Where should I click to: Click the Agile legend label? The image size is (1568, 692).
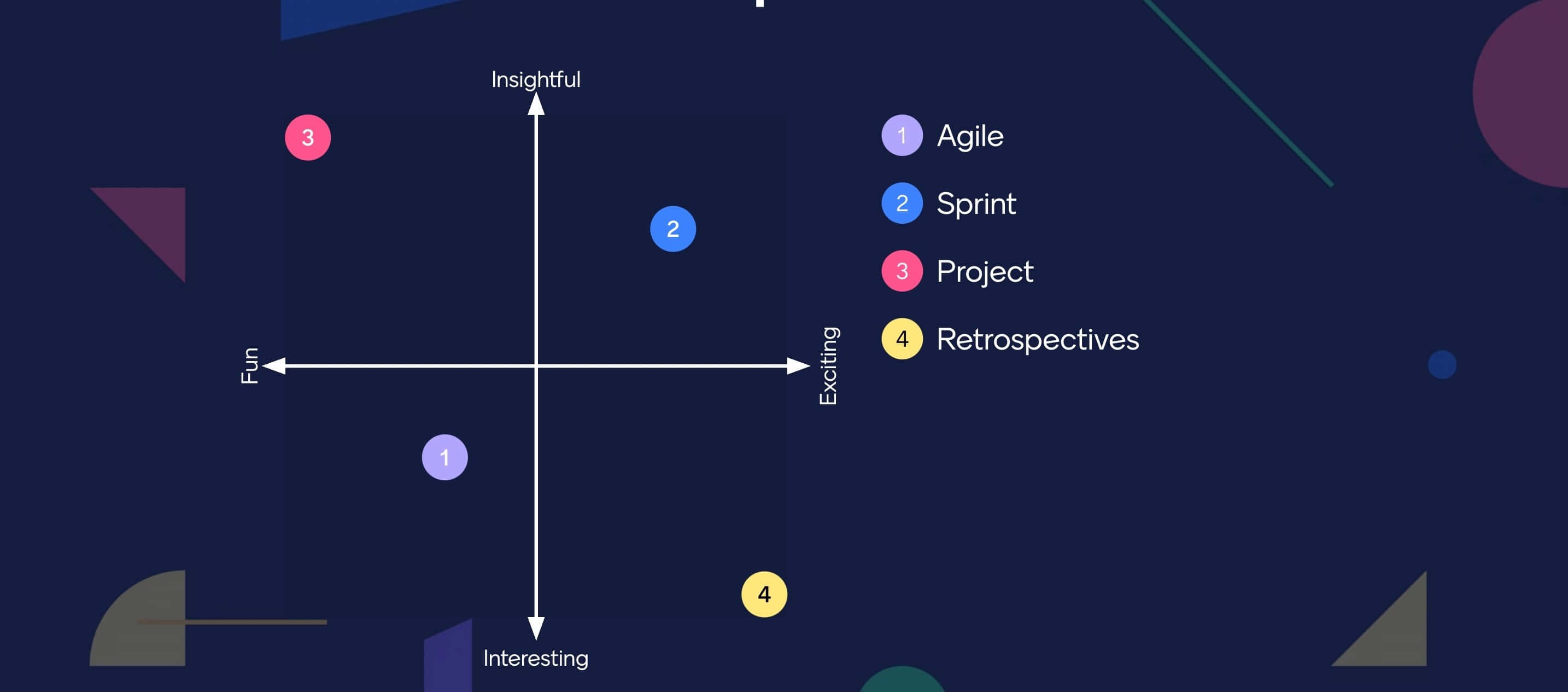[x=970, y=135]
